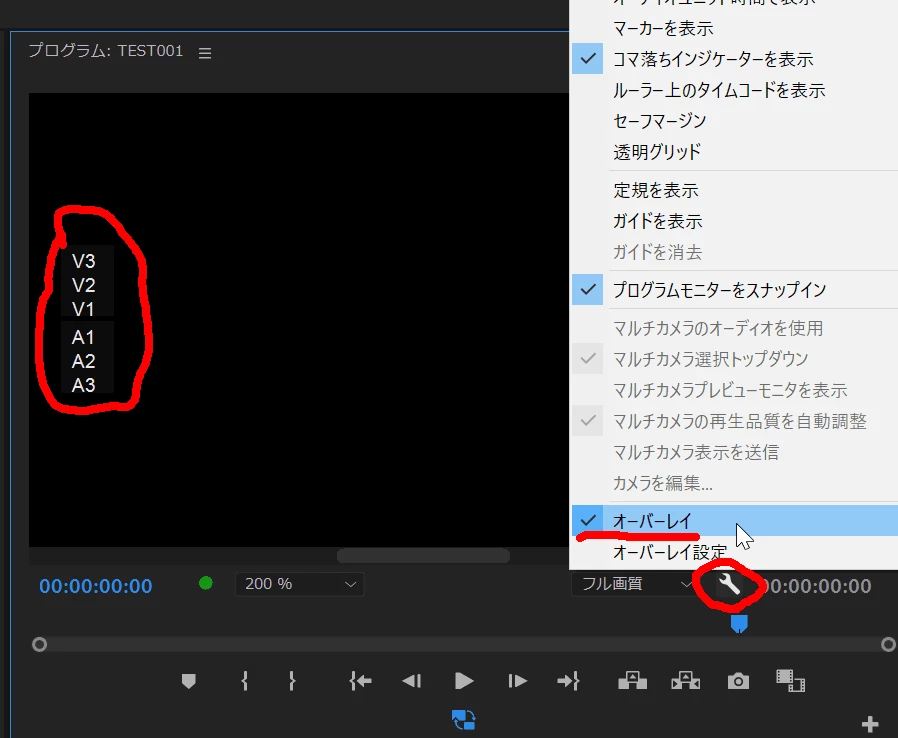Toggle プログラムモニターをスナップイン option
898x738 pixels.
click(734, 290)
